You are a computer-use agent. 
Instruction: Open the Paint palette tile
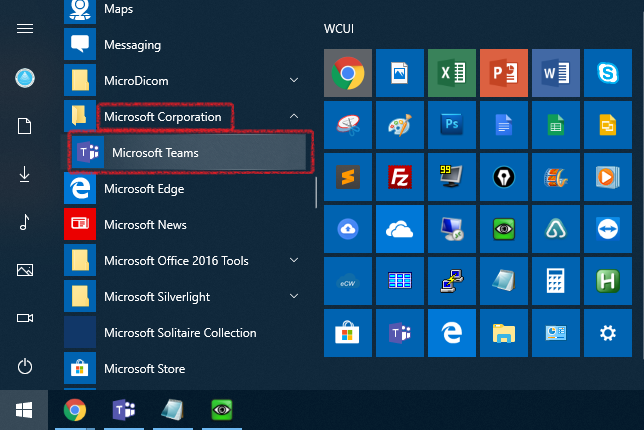coord(400,125)
